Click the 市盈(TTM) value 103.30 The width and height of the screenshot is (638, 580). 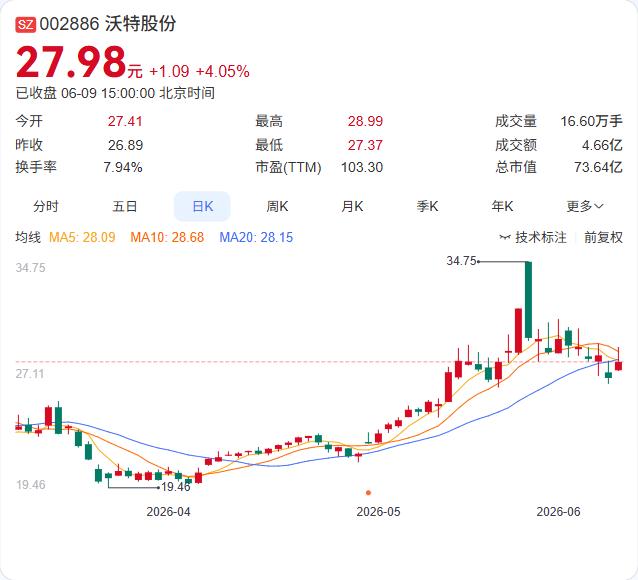pos(362,167)
